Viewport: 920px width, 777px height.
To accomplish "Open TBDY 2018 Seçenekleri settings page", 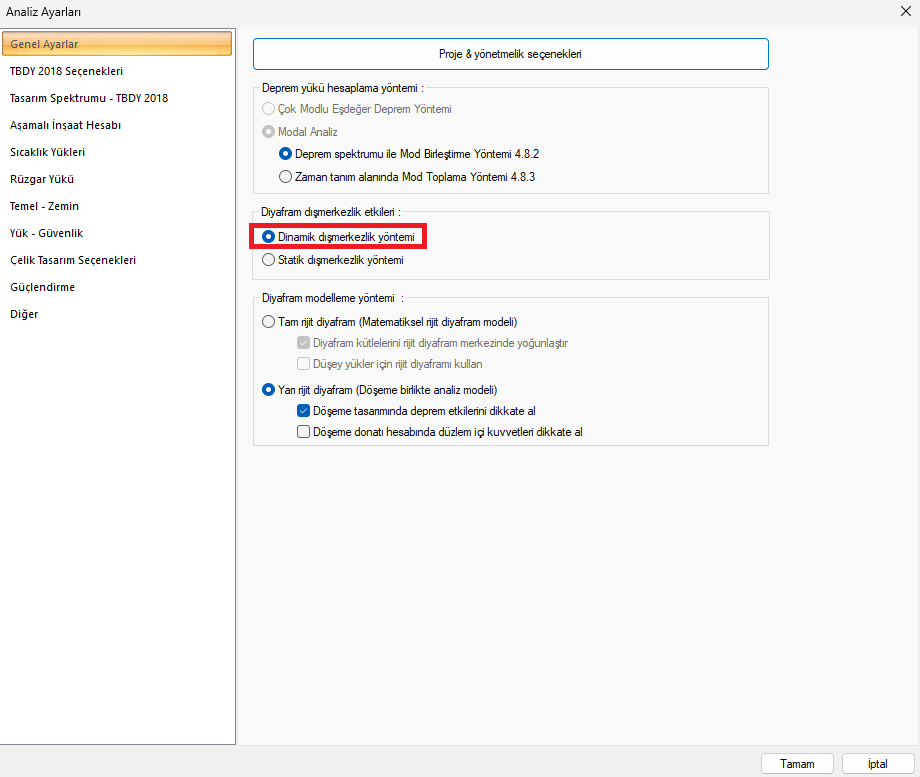I will 66,71.
